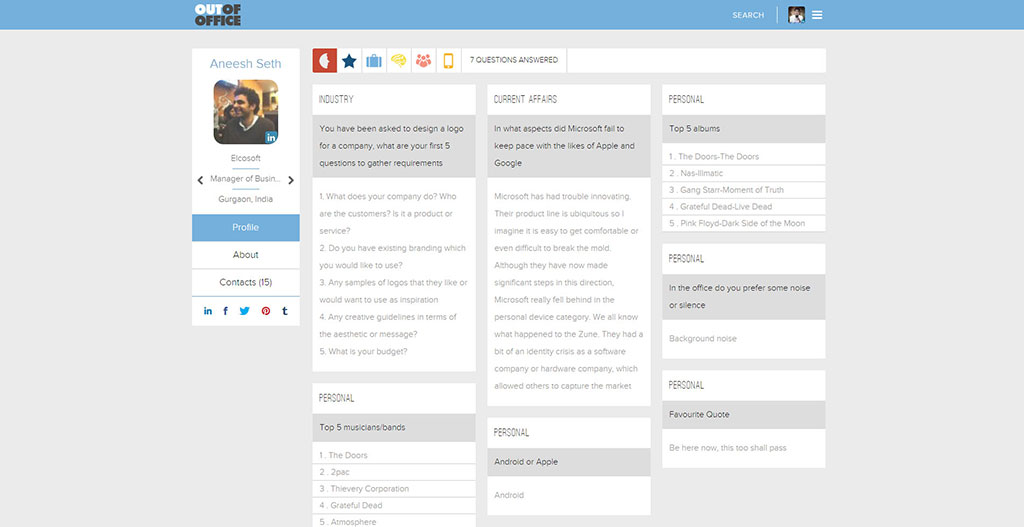Open the Tumblr social icon
Screen dimensions: 1024x527
[285, 311]
